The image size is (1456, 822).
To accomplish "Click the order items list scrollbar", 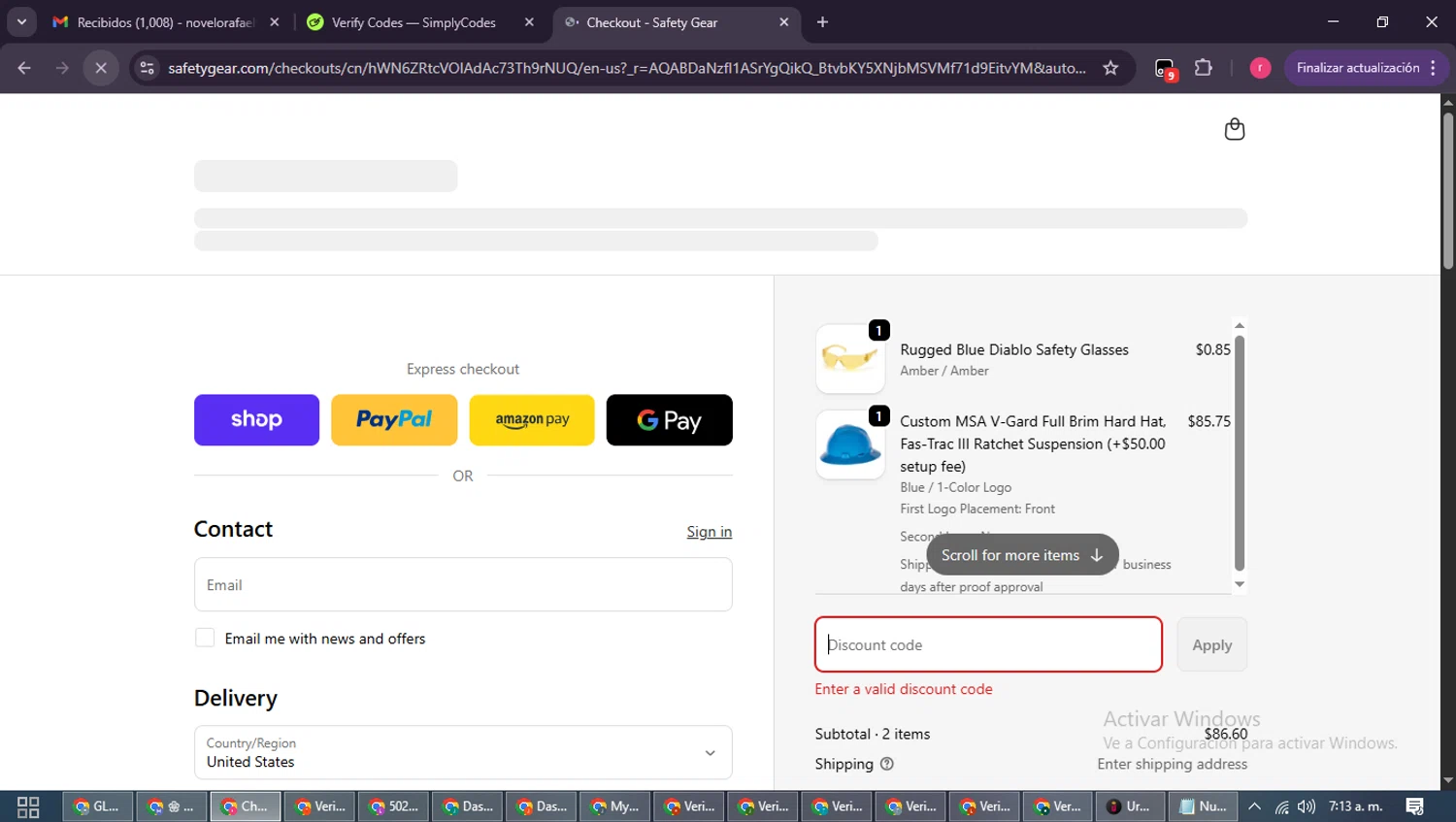I will 1240,453.
